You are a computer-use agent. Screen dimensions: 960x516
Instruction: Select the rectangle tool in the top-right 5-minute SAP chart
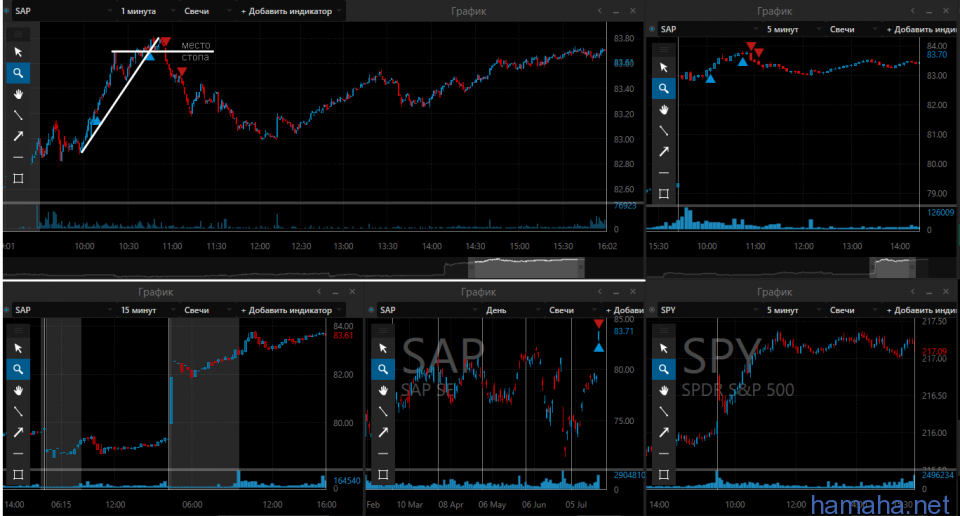click(x=664, y=194)
